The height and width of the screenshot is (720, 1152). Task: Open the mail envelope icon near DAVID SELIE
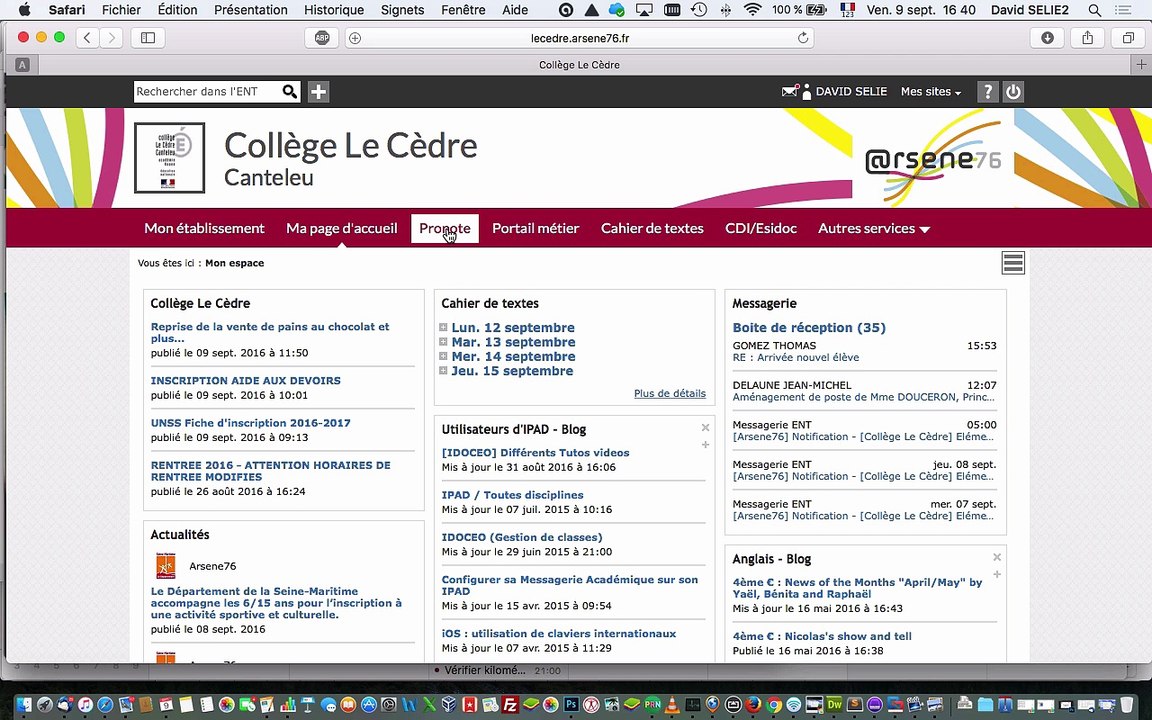tap(790, 91)
